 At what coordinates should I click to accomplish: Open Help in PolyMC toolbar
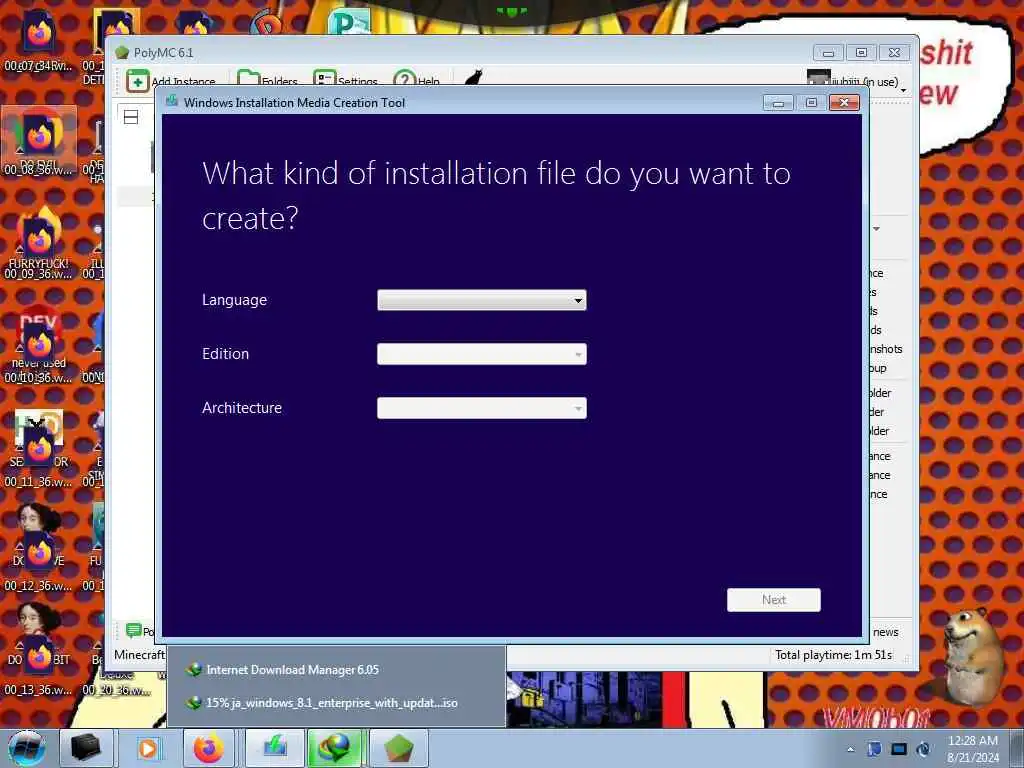[417, 81]
